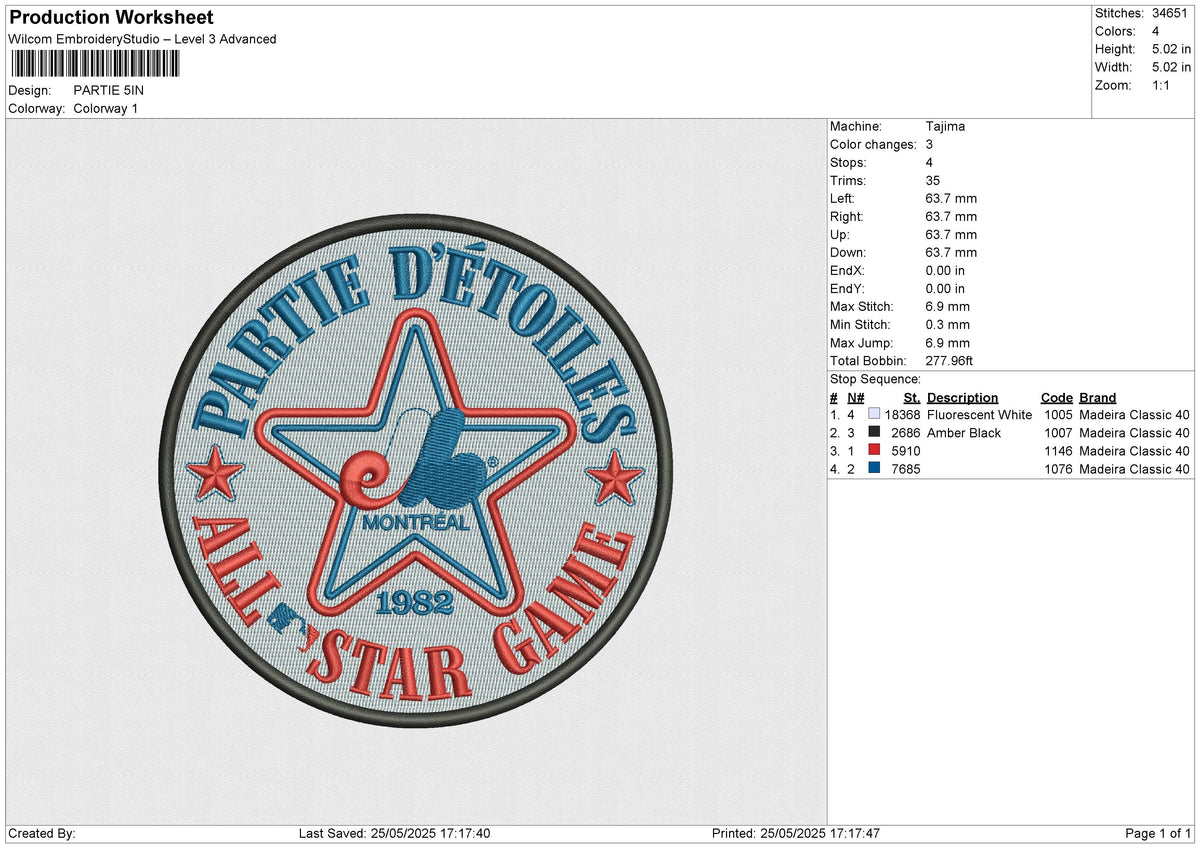This screenshot has width=1200, height=848.
Task: Click the Right value 63.7 mm
Action: (952, 217)
